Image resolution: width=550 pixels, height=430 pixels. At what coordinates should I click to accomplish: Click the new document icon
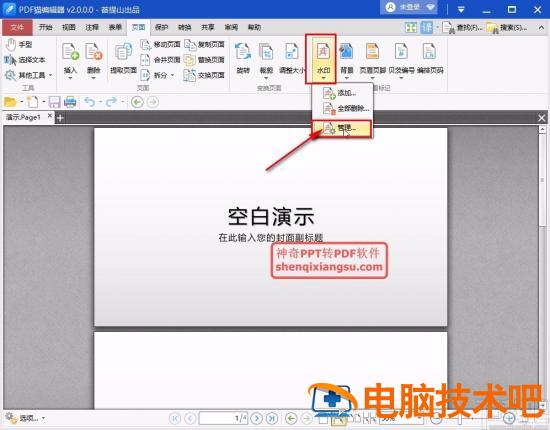[x=33, y=102]
